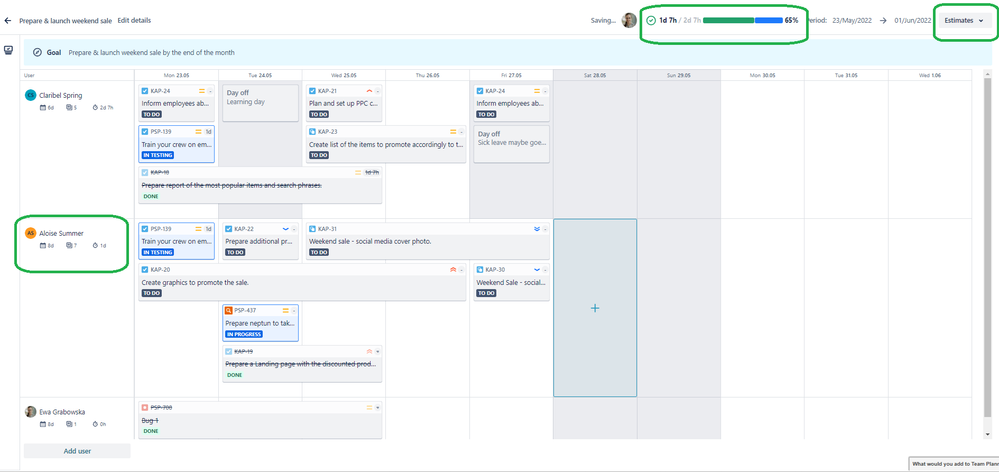This screenshot has height=472, width=999.
Task: Add a task with the plus in Sat 28.05
Action: click(x=595, y=308)
